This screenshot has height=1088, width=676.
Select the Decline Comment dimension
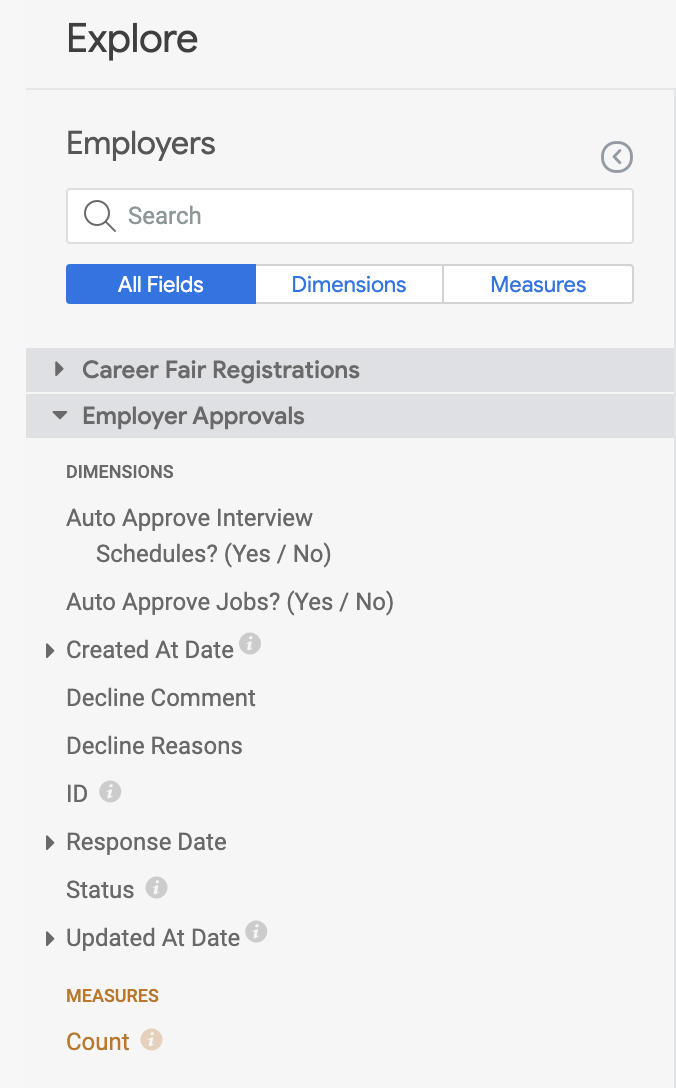tap(161, 698)
